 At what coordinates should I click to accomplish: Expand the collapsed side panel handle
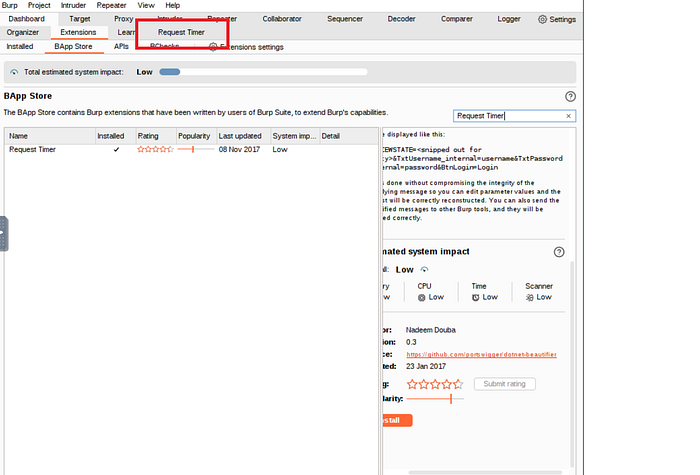(x=4, y=233)
